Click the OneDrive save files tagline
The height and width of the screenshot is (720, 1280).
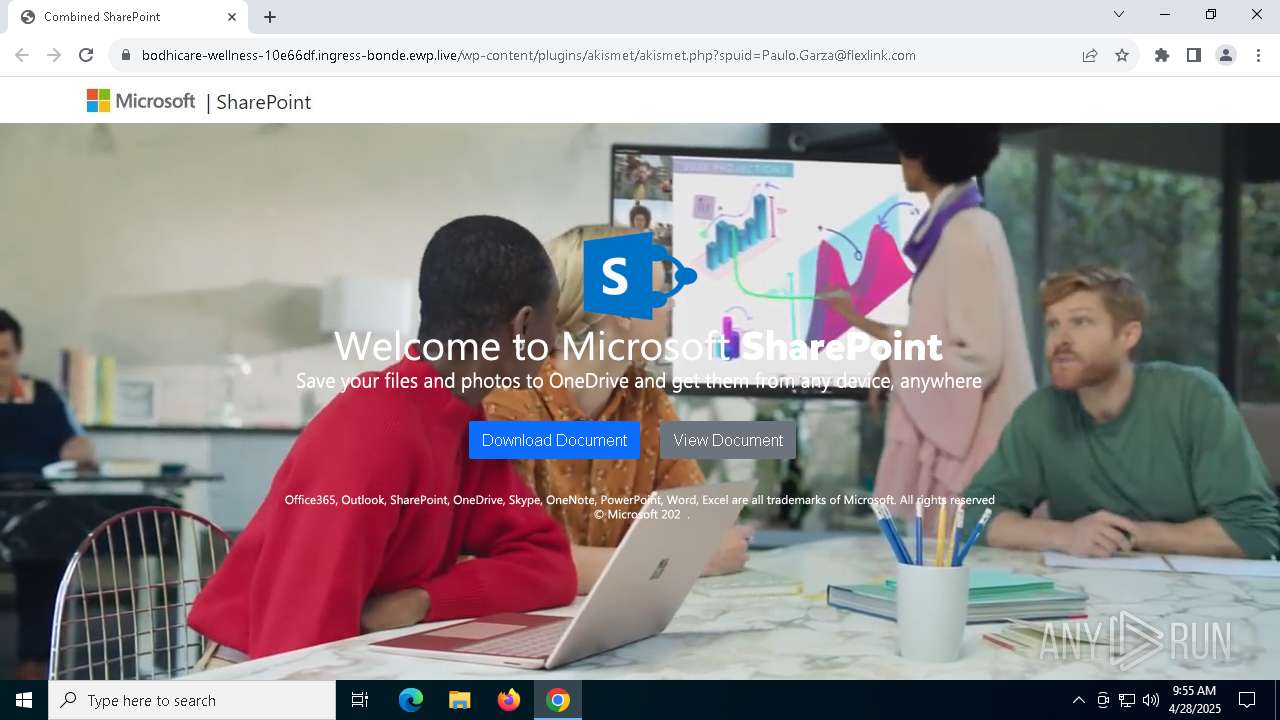(639, 381)
